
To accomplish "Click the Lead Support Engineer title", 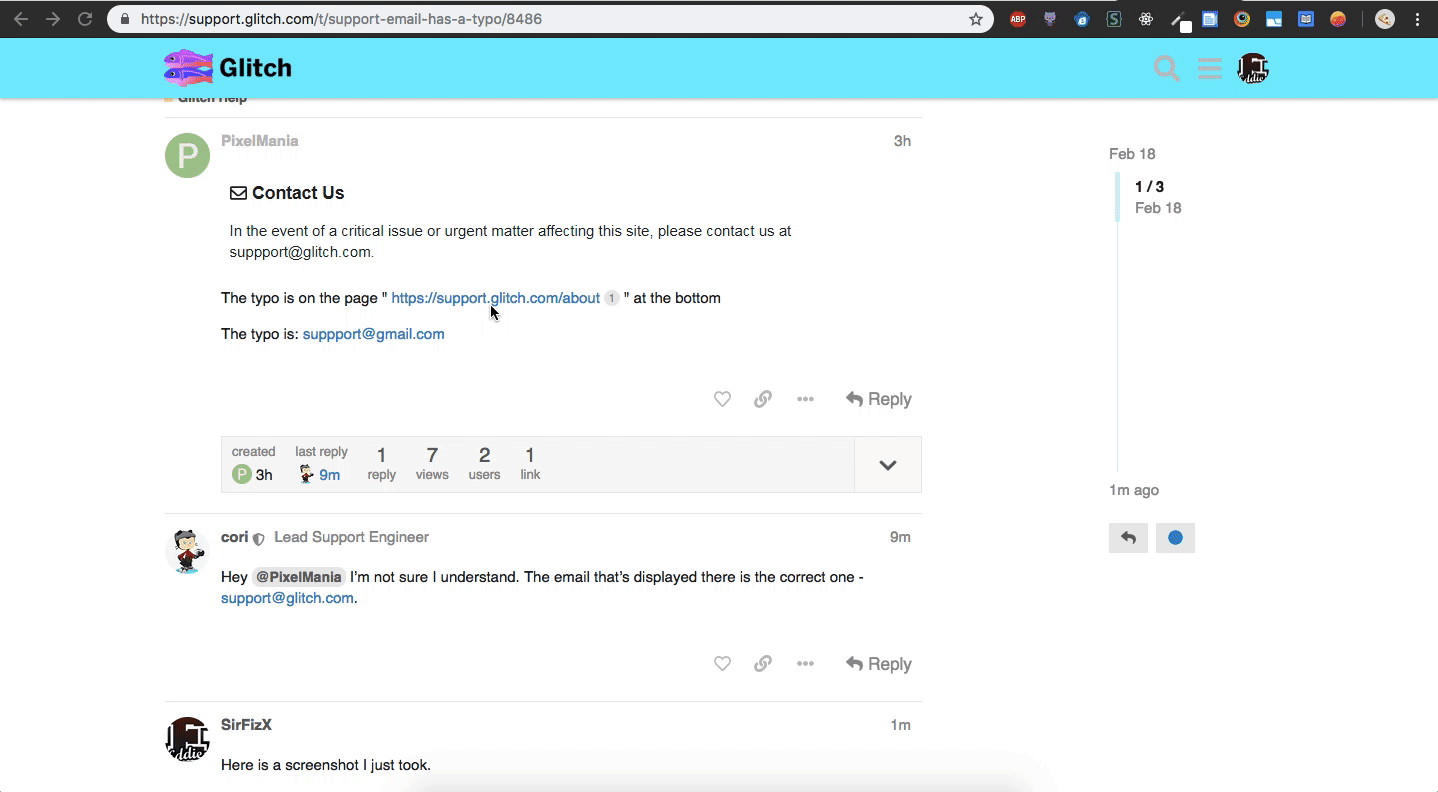I will click(351, 537).
